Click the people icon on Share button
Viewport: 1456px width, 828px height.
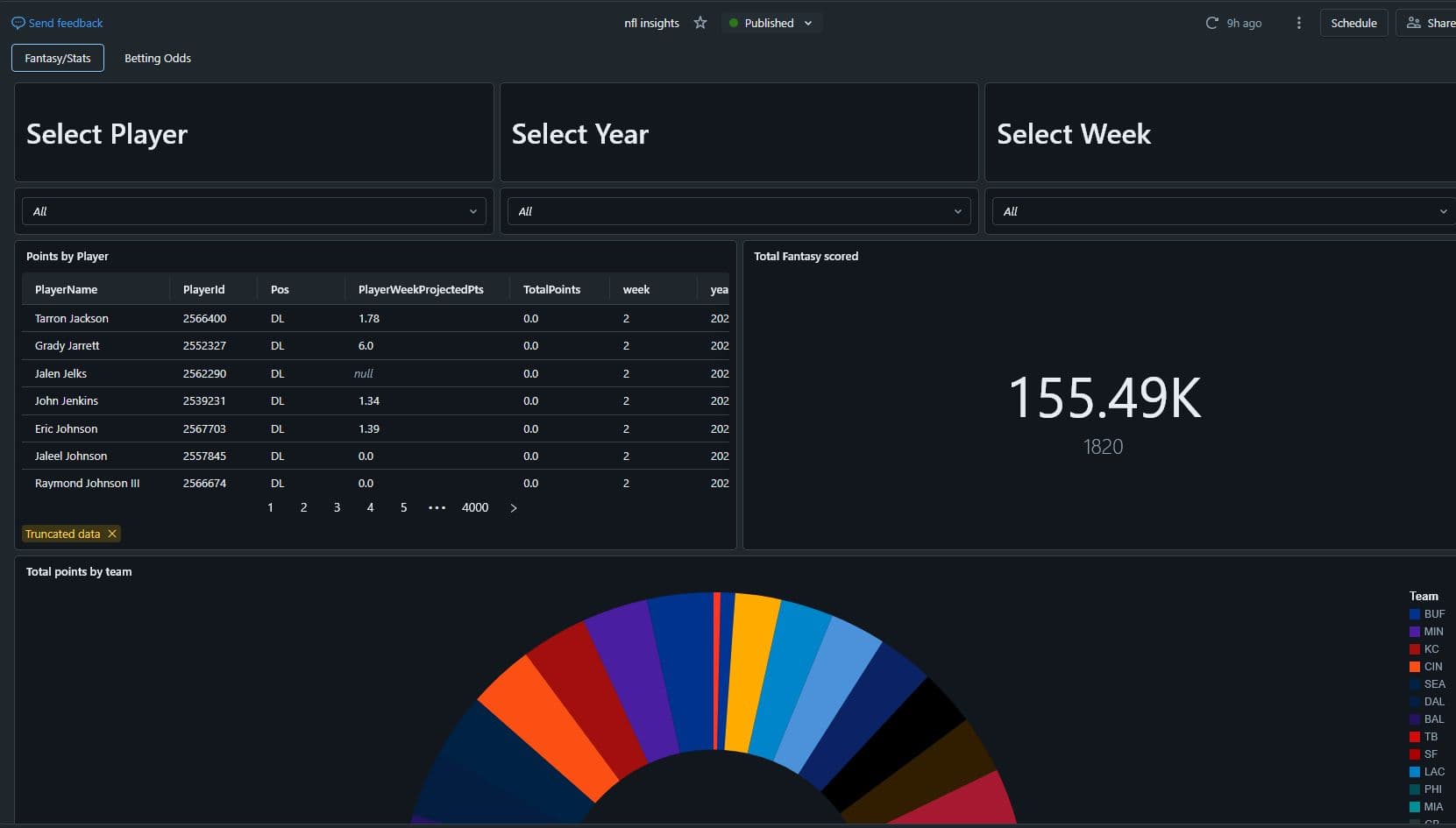coord(1413,23)
